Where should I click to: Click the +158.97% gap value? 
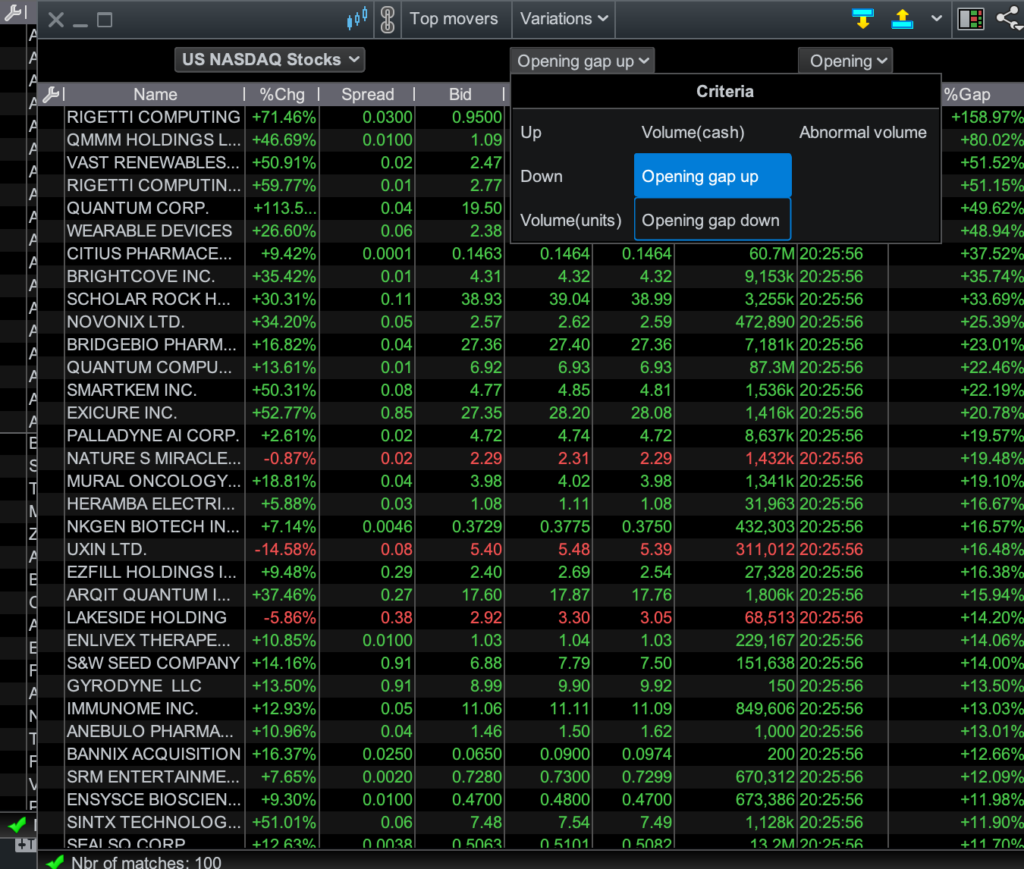pos(986,118)
